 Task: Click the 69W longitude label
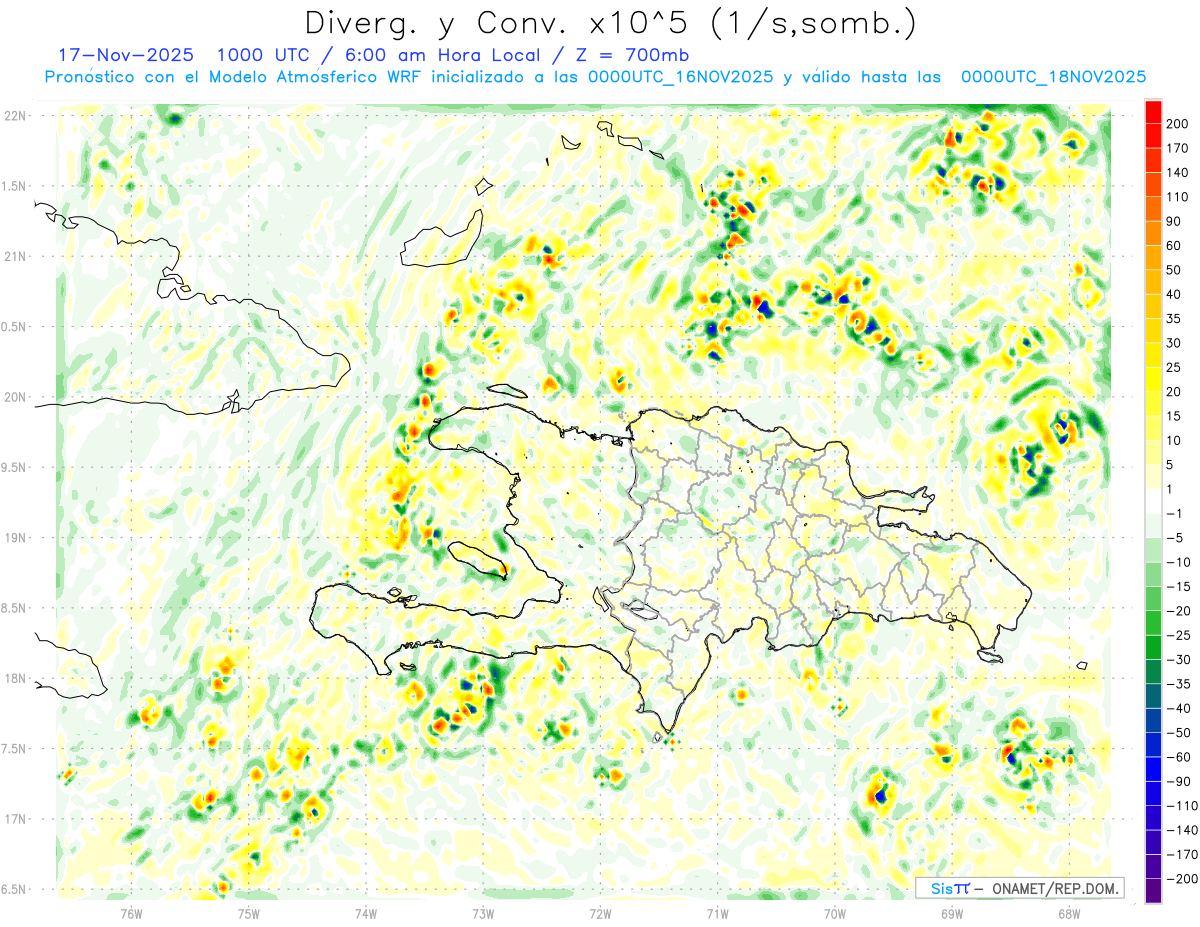[951, 912]
